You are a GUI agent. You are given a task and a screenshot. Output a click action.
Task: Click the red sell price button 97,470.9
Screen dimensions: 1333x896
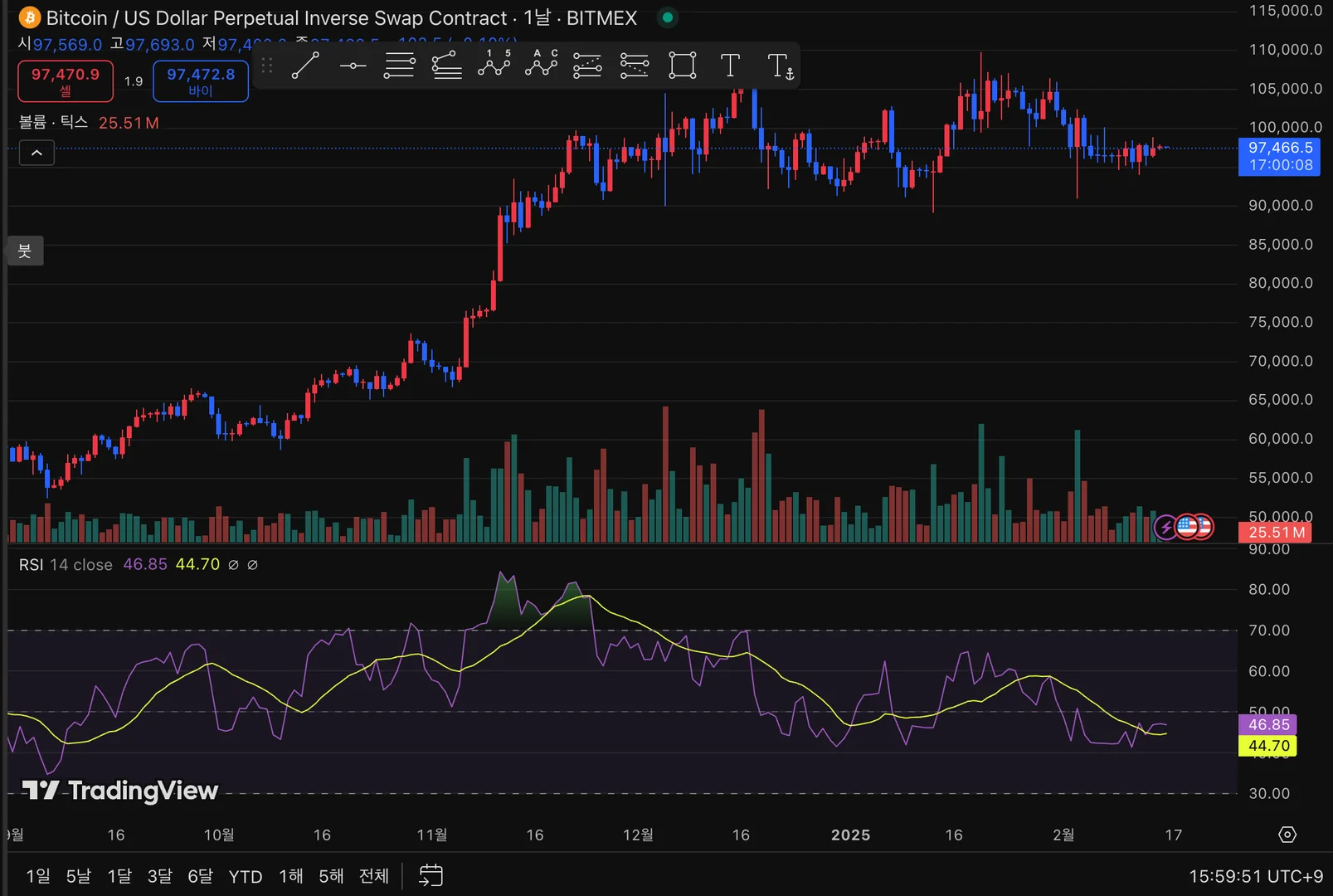coord(66,81)
